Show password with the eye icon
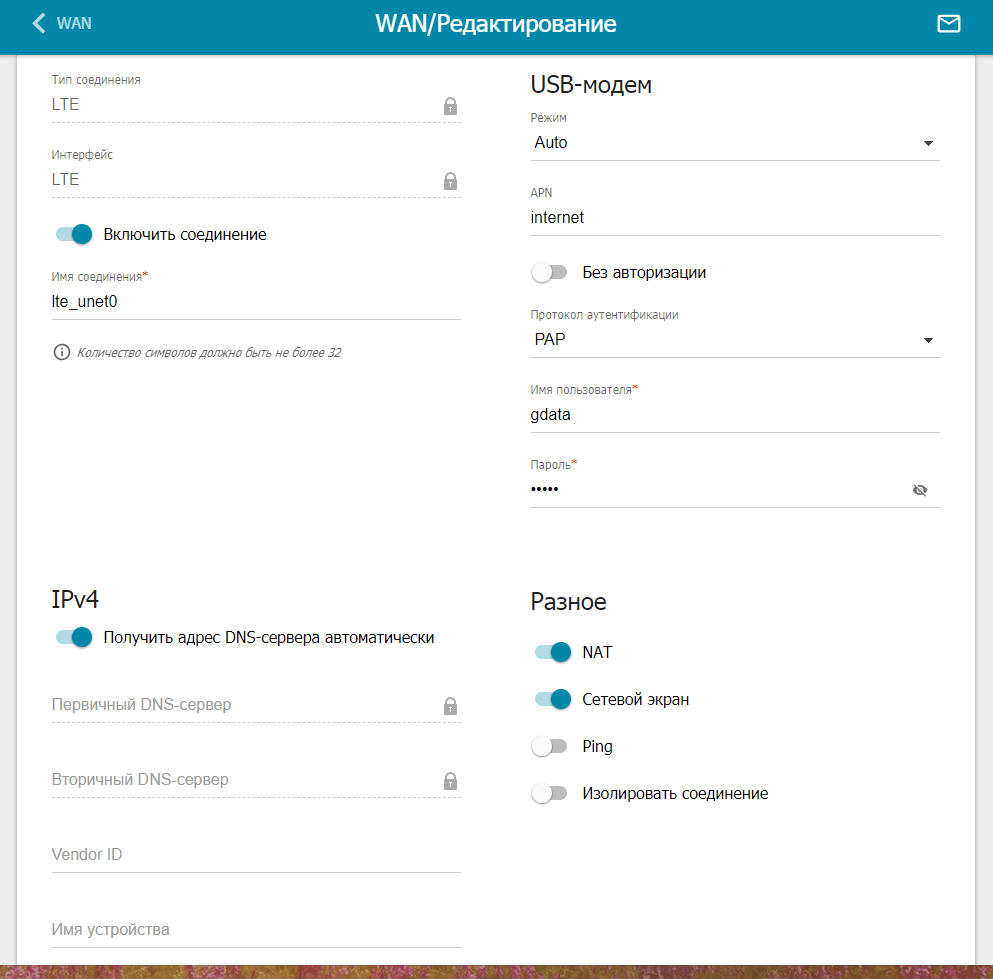 pos(920,490)
